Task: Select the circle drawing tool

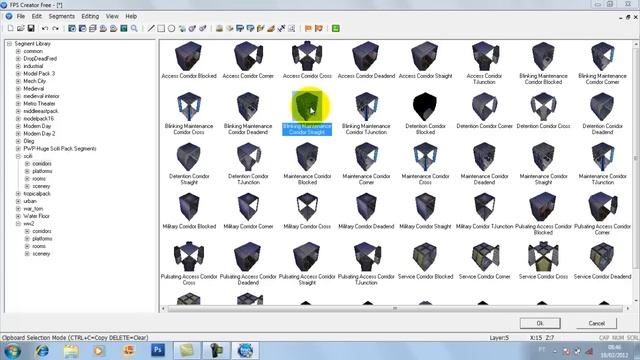Action: click(171, 28)
